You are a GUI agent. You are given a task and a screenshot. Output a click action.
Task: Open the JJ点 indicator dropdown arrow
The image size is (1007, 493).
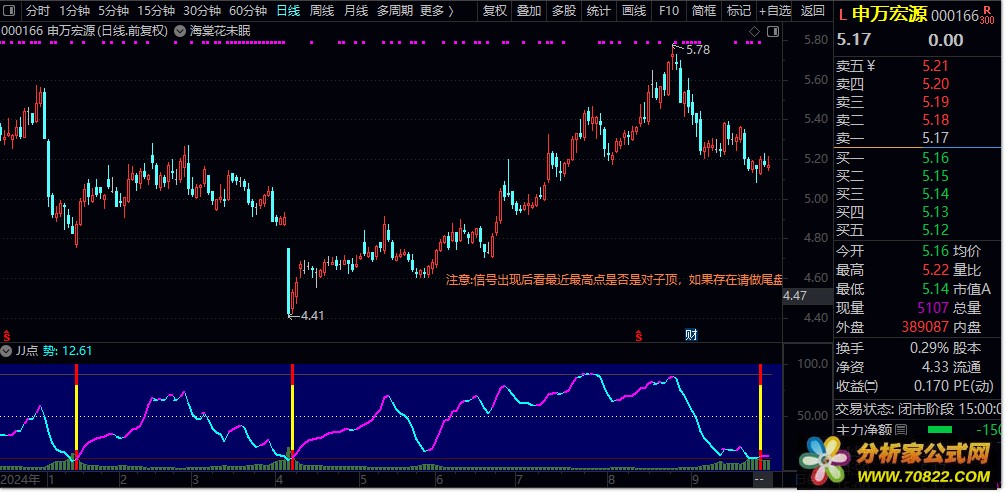pos(7,351)
